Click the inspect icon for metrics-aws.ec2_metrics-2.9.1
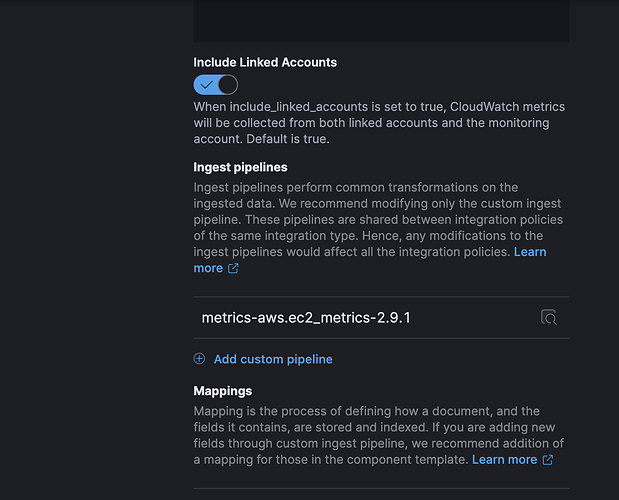This screenshot has width=619, height=500. (x=548, y=318)
